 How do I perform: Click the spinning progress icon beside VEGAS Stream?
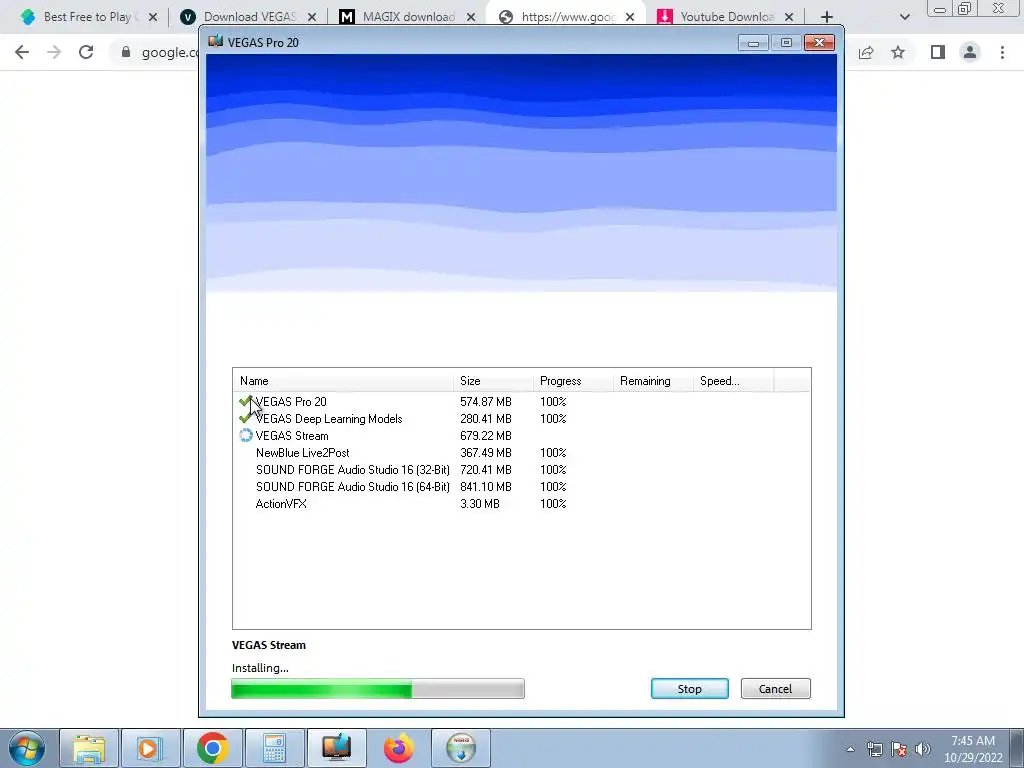click(246, 435)
